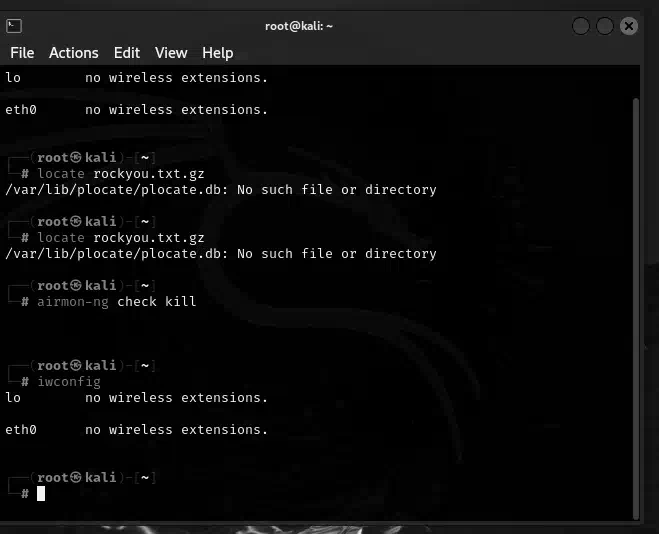Click the terminal vertical scrollbar
This screenshot has height=534, width=659.
636,309
